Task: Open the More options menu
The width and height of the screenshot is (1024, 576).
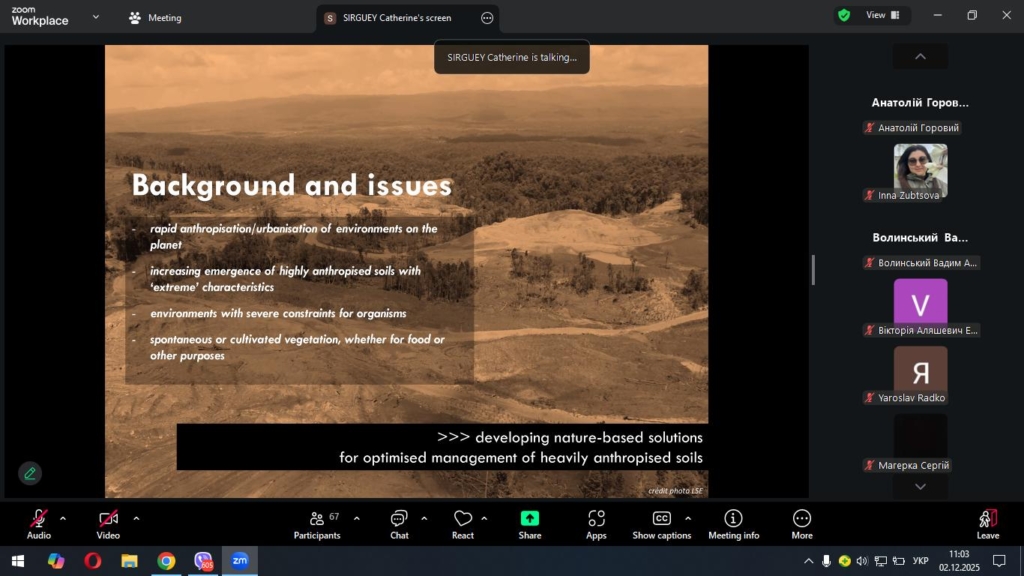Action: pos(802,523)
